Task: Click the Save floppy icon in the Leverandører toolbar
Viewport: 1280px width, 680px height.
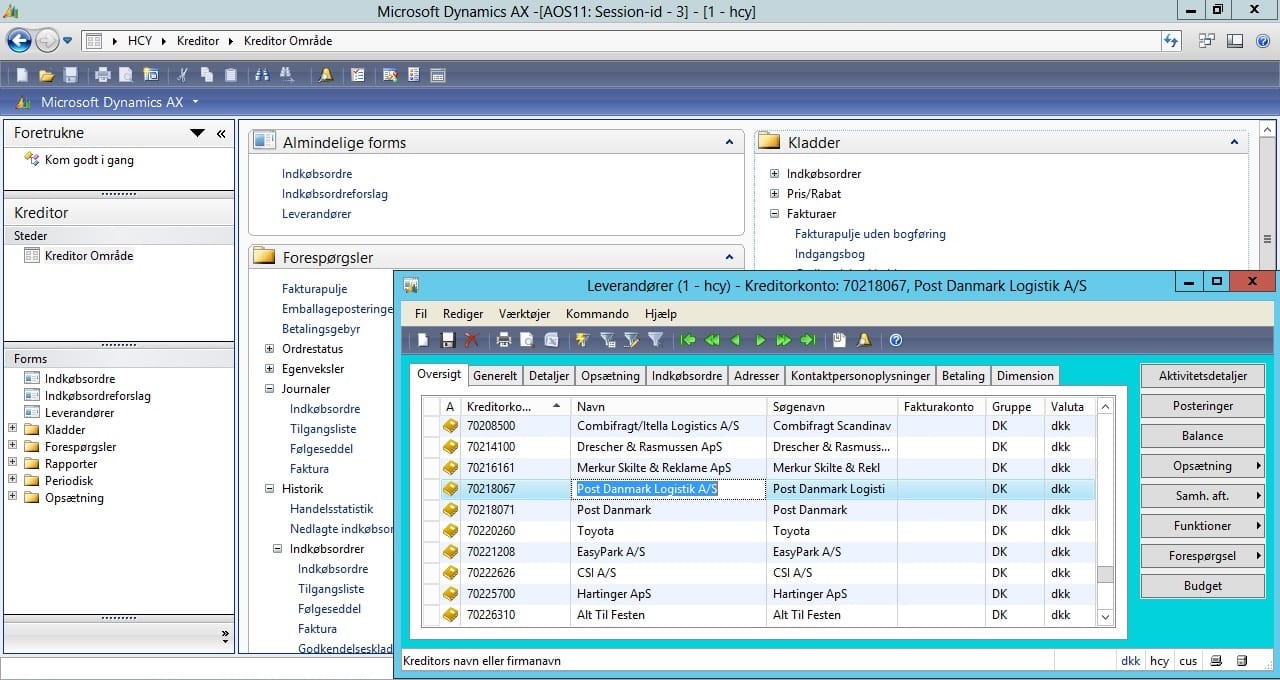Action: click(x=448, y=340)
